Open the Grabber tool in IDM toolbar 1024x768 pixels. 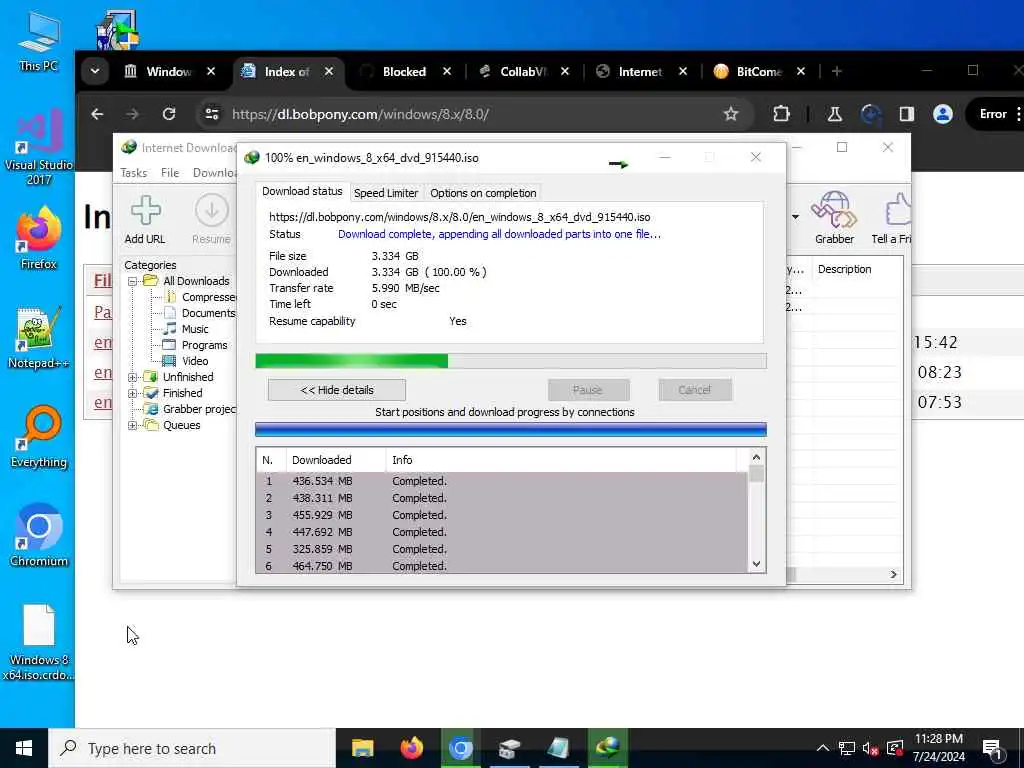tap(834, 218)
